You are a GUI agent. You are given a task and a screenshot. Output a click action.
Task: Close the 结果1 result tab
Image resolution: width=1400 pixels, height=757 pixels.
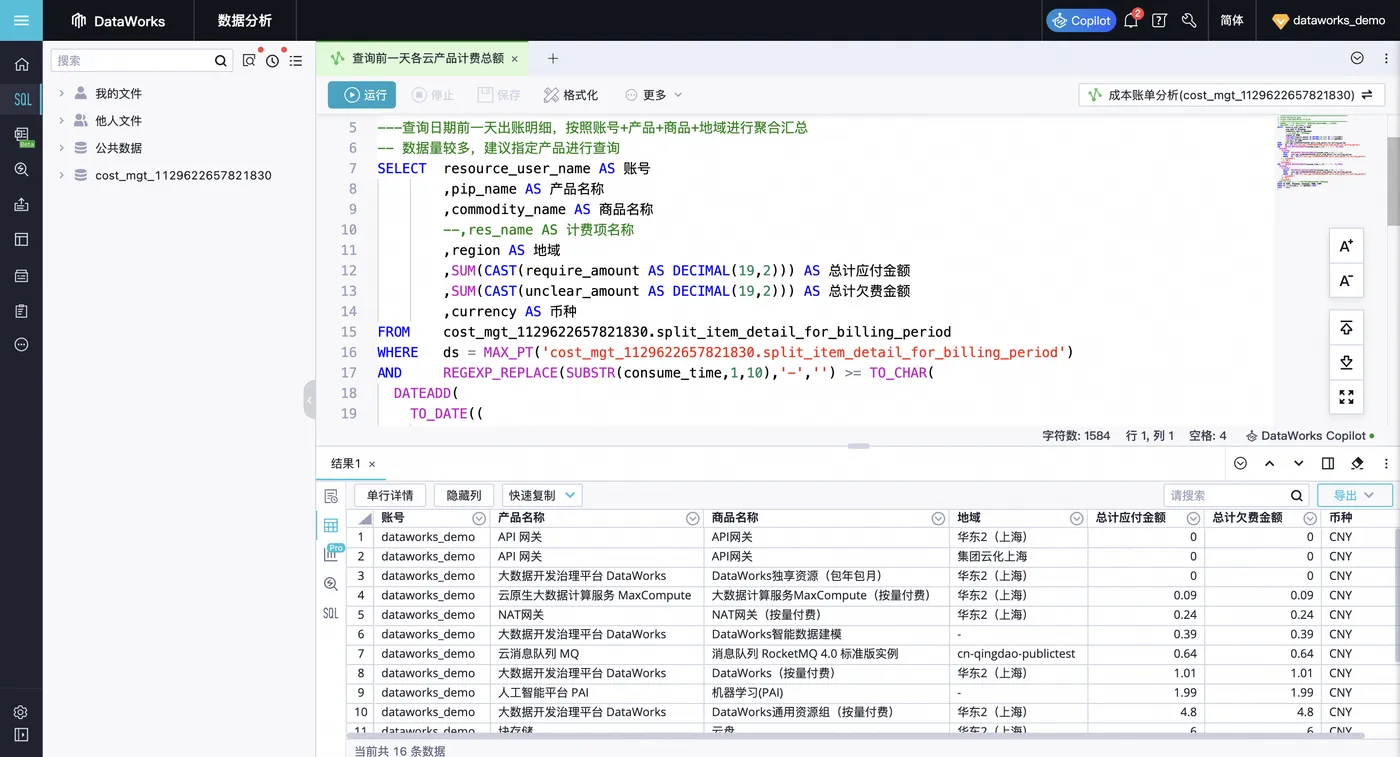372,464
